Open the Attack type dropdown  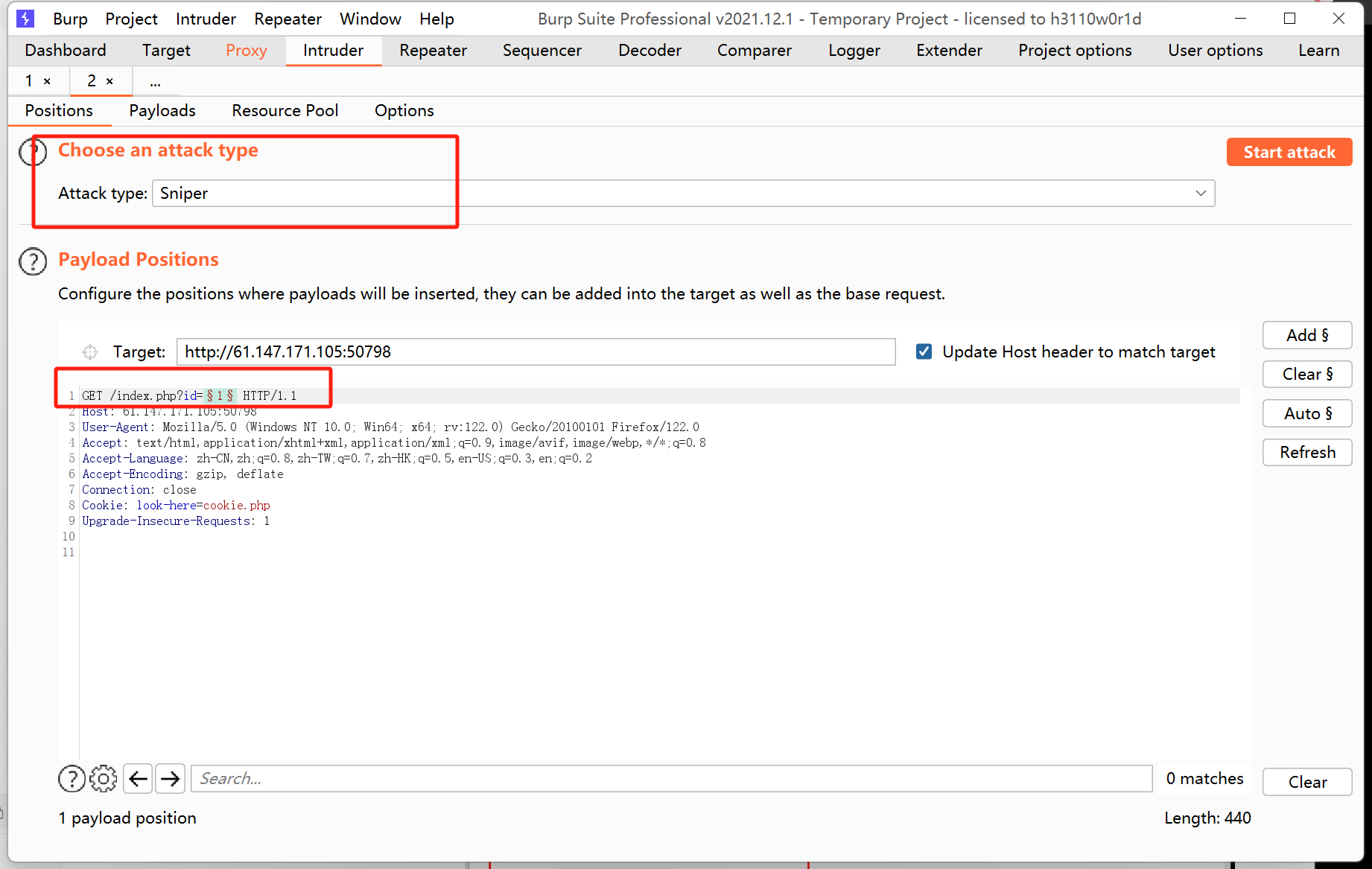tap(683, 194)
